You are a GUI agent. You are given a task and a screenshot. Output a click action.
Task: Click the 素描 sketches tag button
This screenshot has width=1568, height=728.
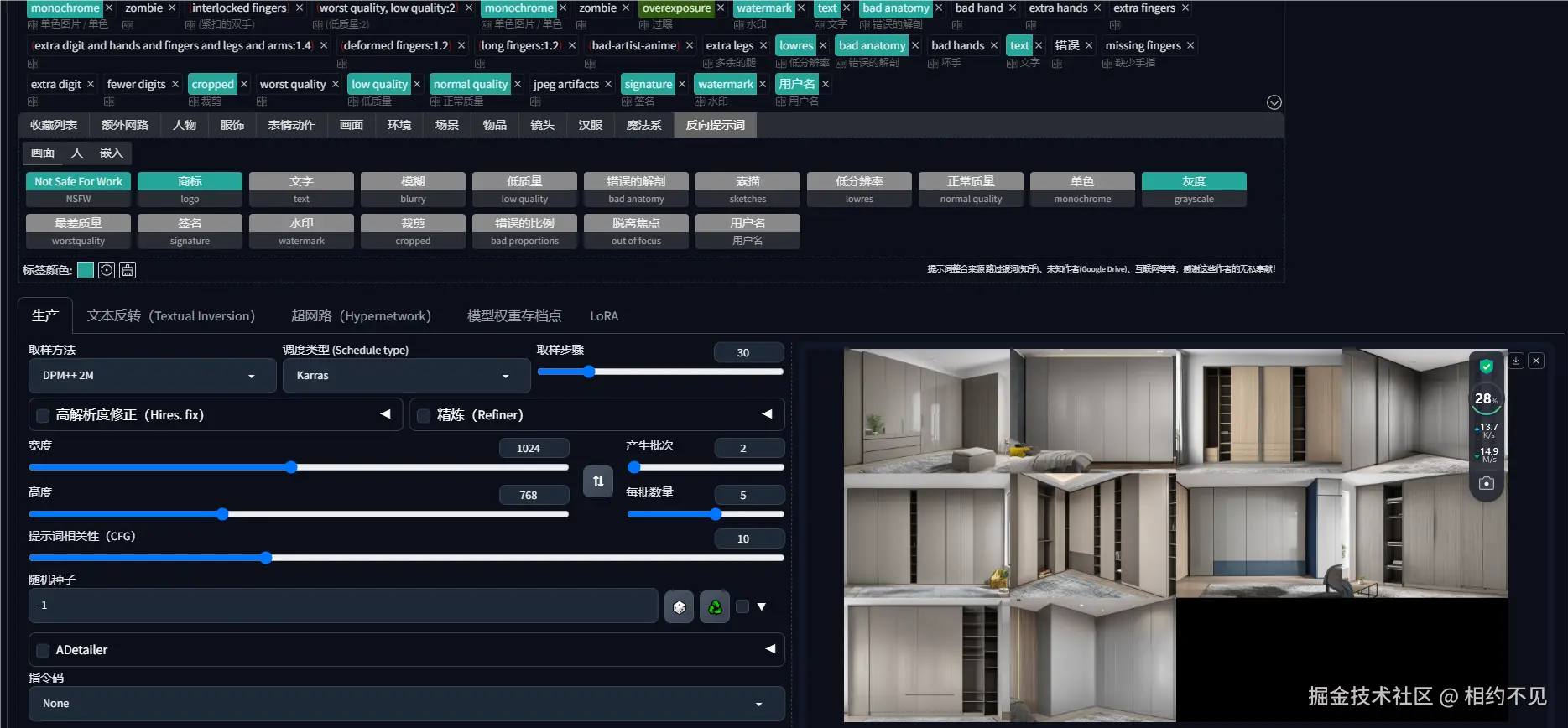(748, 190)
